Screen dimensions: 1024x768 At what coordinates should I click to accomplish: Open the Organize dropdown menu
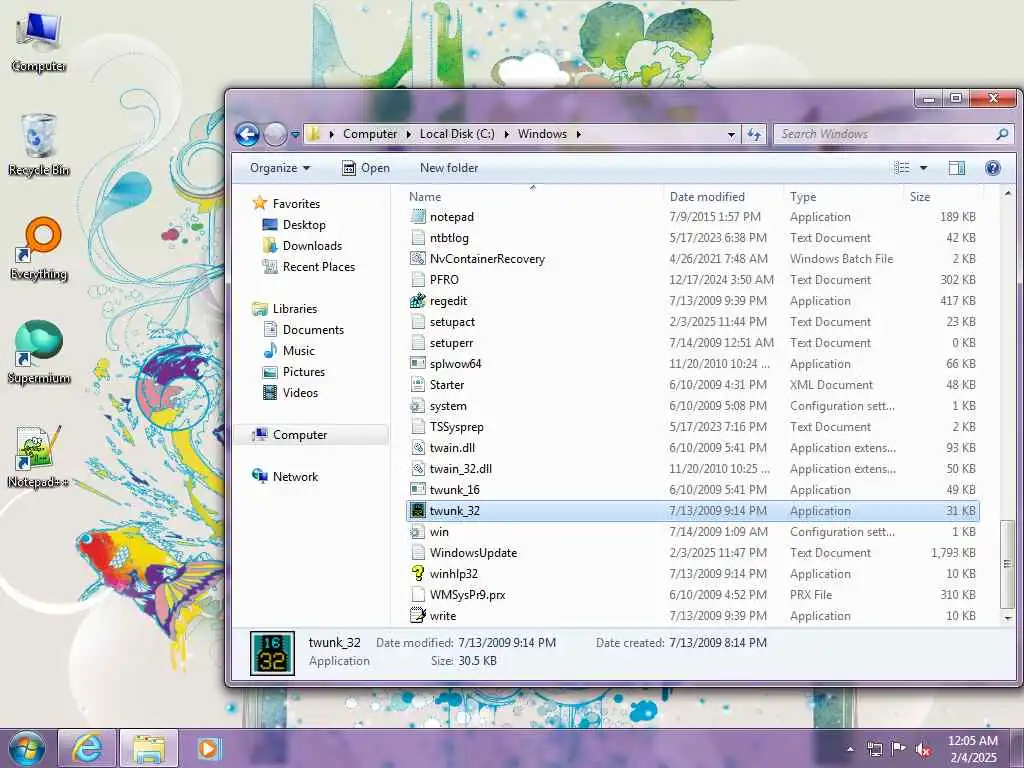coord(280,168)
